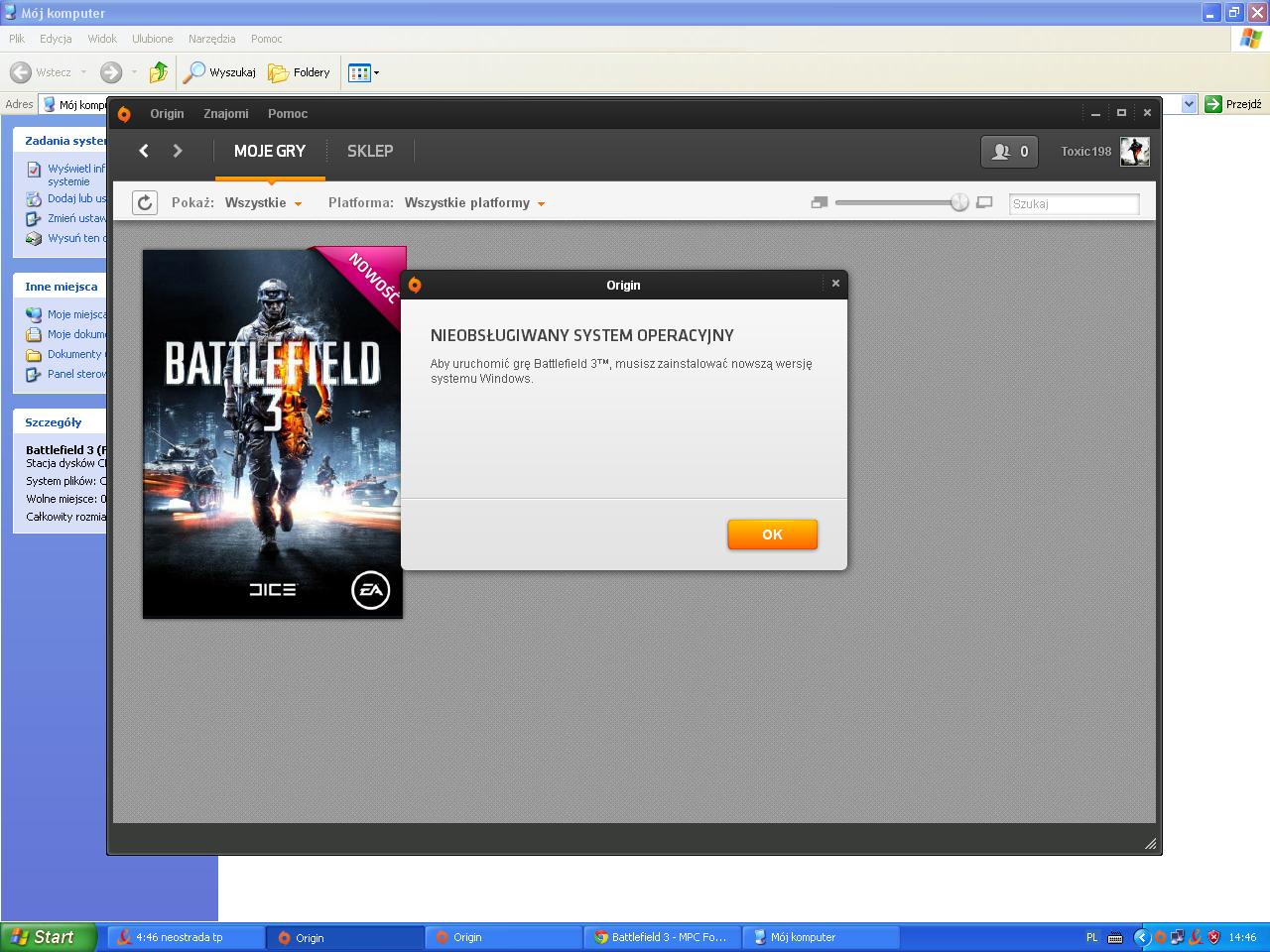Click the Wstecz back button in Explorer
The image size is (1270, 952).
pyautogui.click(x=41, y=72)
